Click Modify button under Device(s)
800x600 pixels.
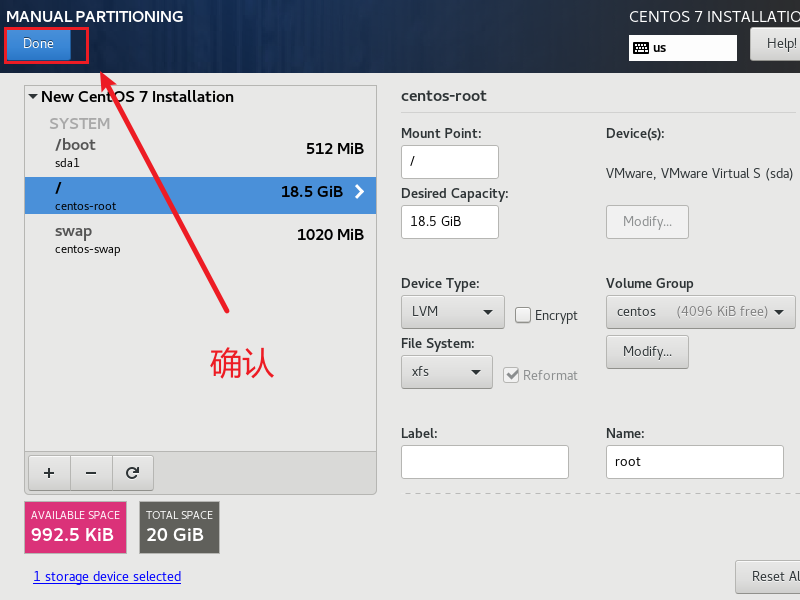click(647, 222)
